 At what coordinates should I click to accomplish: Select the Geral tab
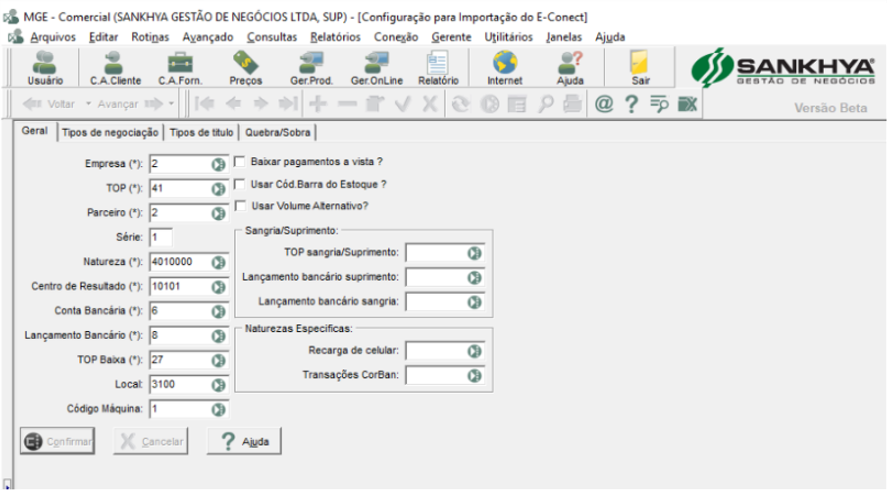point(35,131)
